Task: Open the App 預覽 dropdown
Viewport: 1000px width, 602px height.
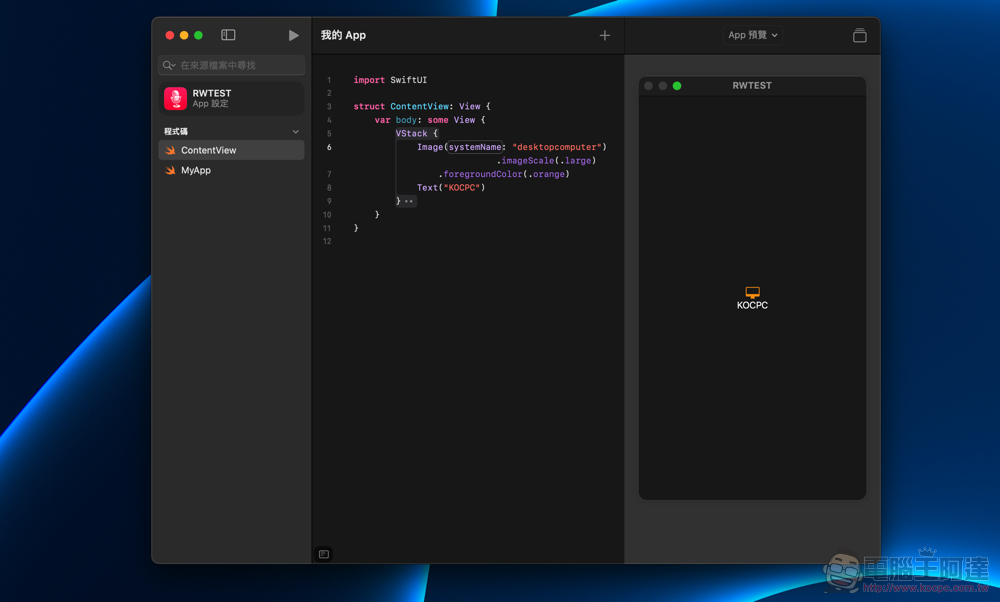Action: [x=752, y=35]
